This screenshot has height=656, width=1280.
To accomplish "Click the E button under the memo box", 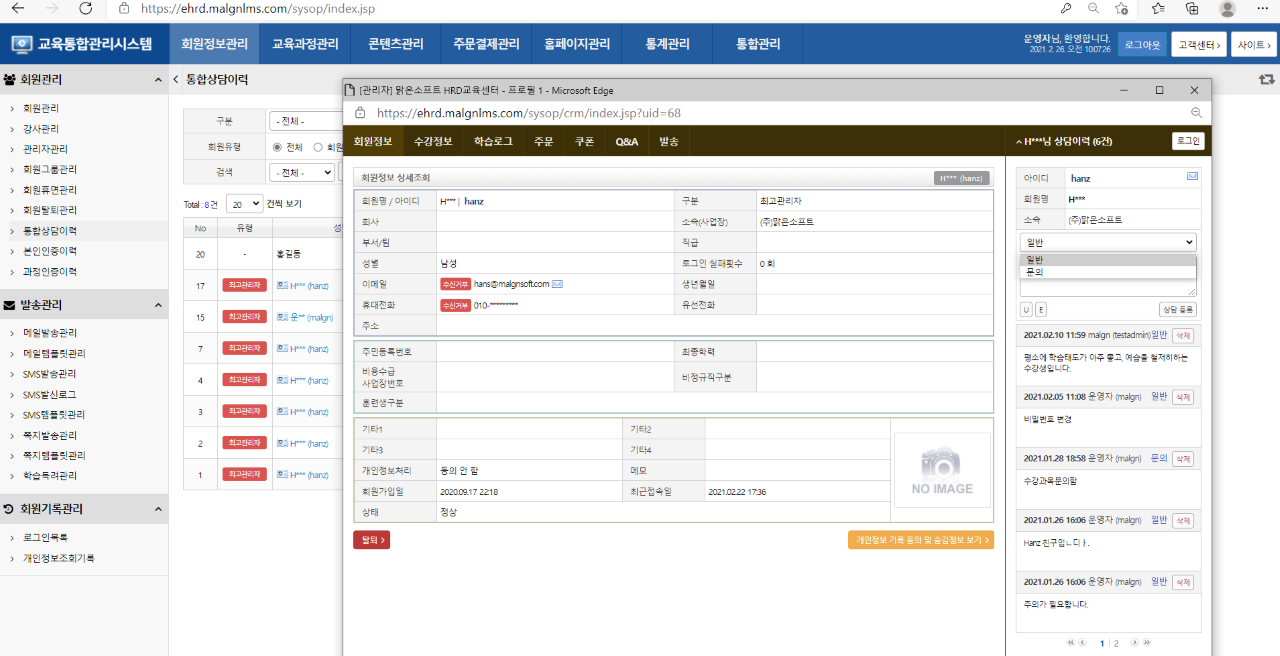I will click(x=1041, y=310).
